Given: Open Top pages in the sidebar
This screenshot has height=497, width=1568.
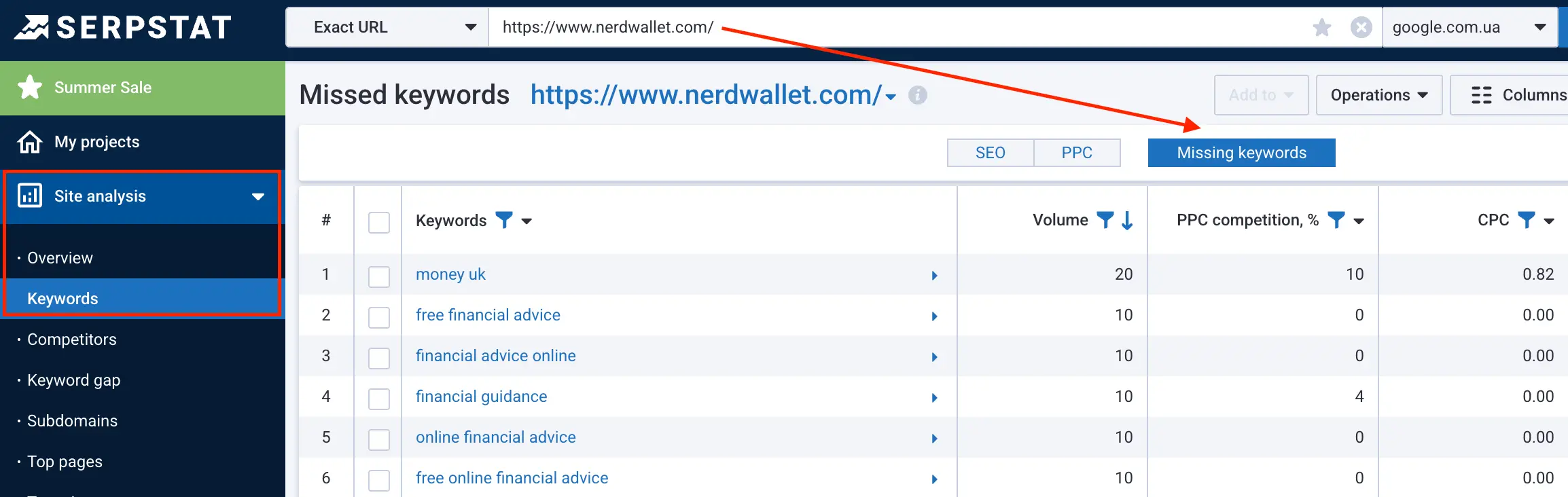Looking at the screenshot, I should [x=65, y=462].
